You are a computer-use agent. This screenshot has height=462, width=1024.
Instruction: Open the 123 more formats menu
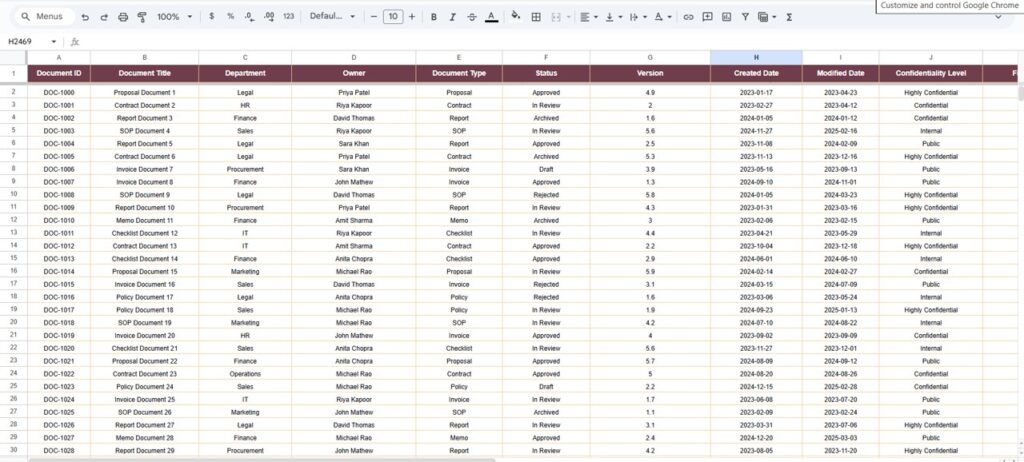tap(289, 17)
